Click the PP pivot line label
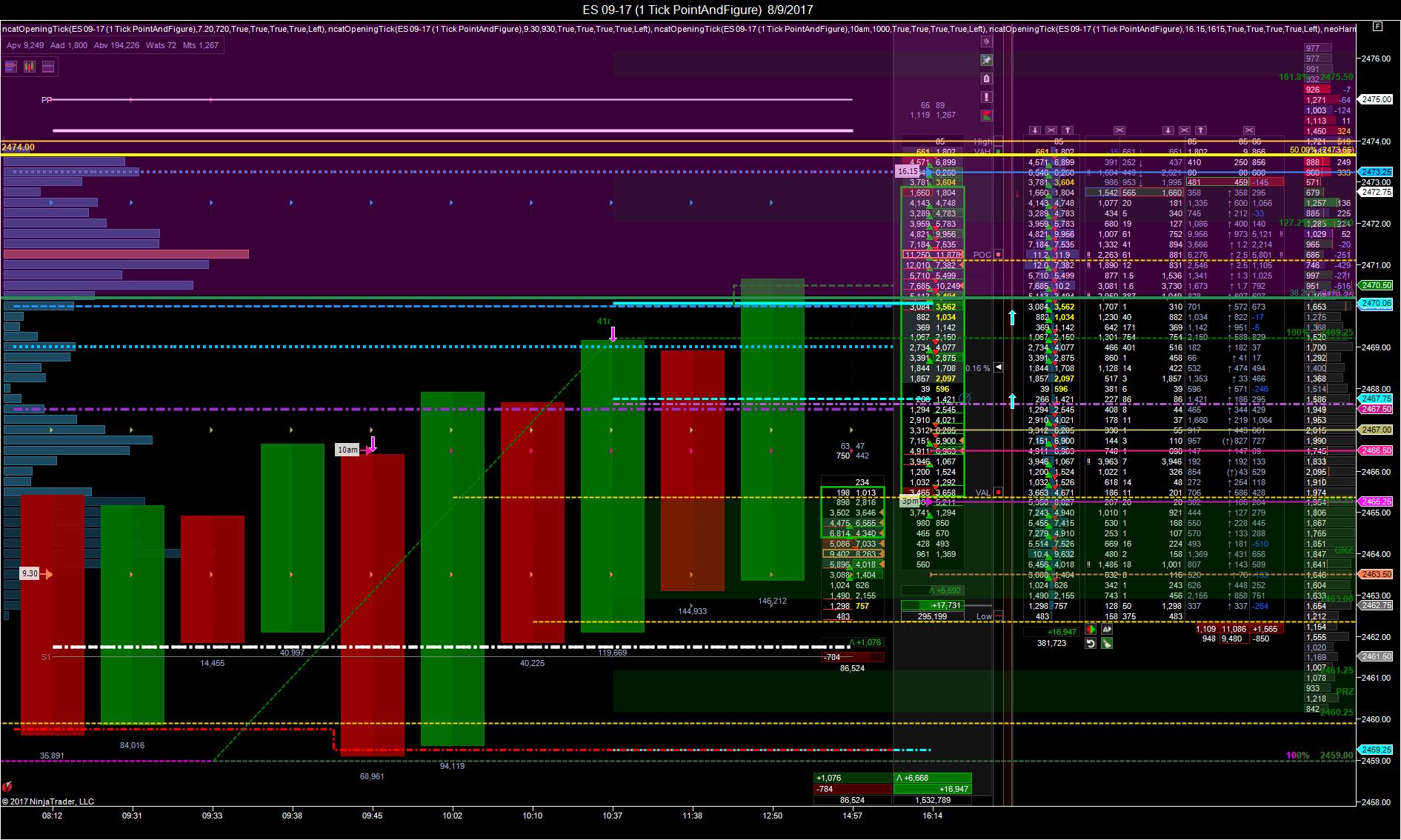The image size is (1401, 840). 47,100
